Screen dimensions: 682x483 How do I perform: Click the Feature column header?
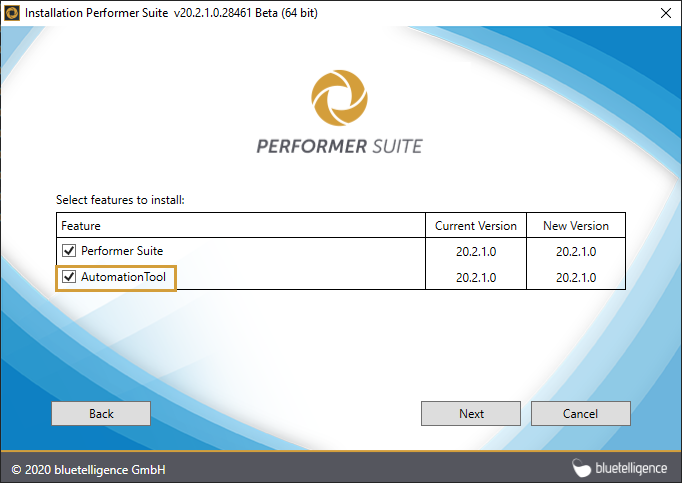pos(81,226)
